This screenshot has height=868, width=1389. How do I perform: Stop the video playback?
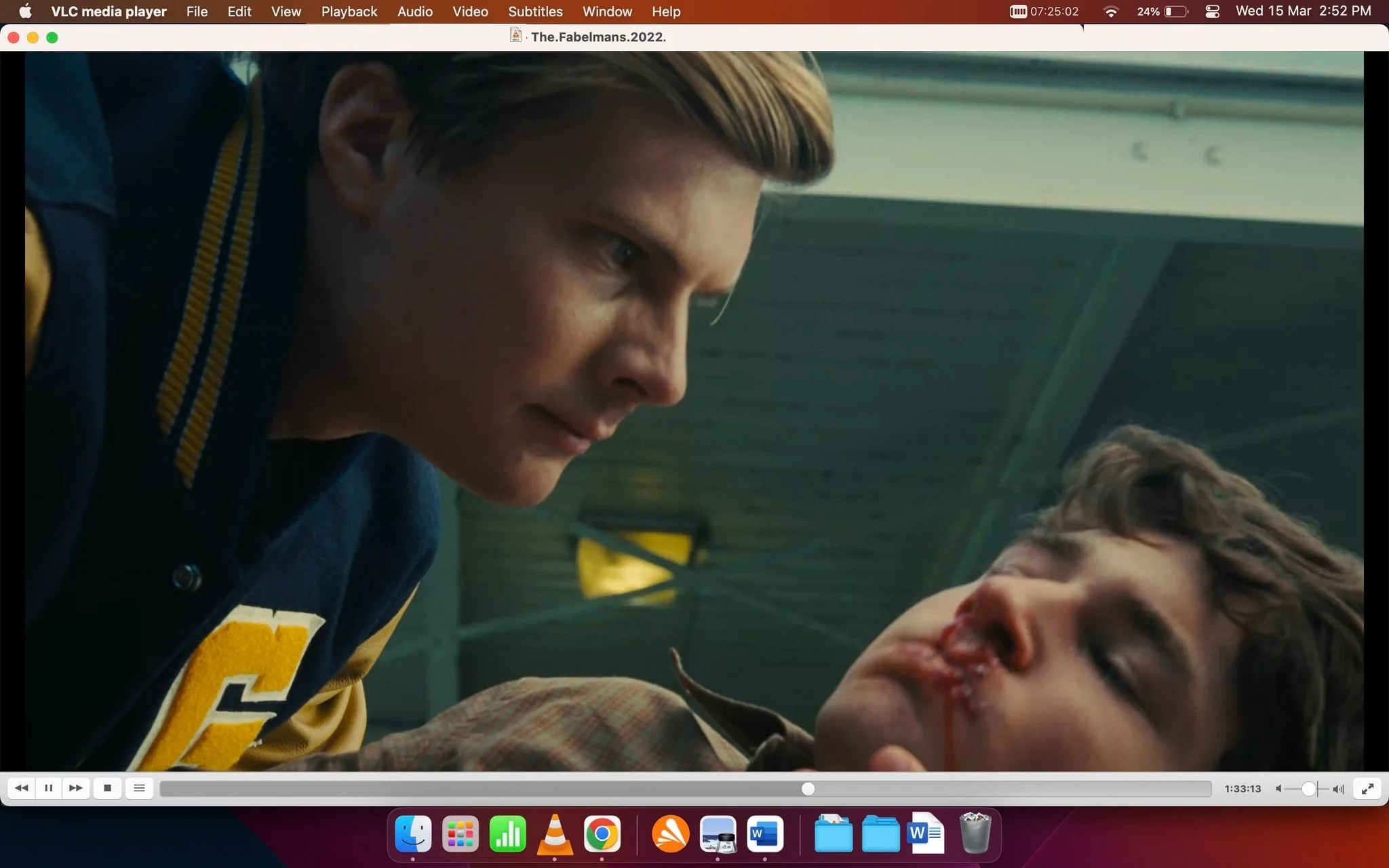pos(107,788)
